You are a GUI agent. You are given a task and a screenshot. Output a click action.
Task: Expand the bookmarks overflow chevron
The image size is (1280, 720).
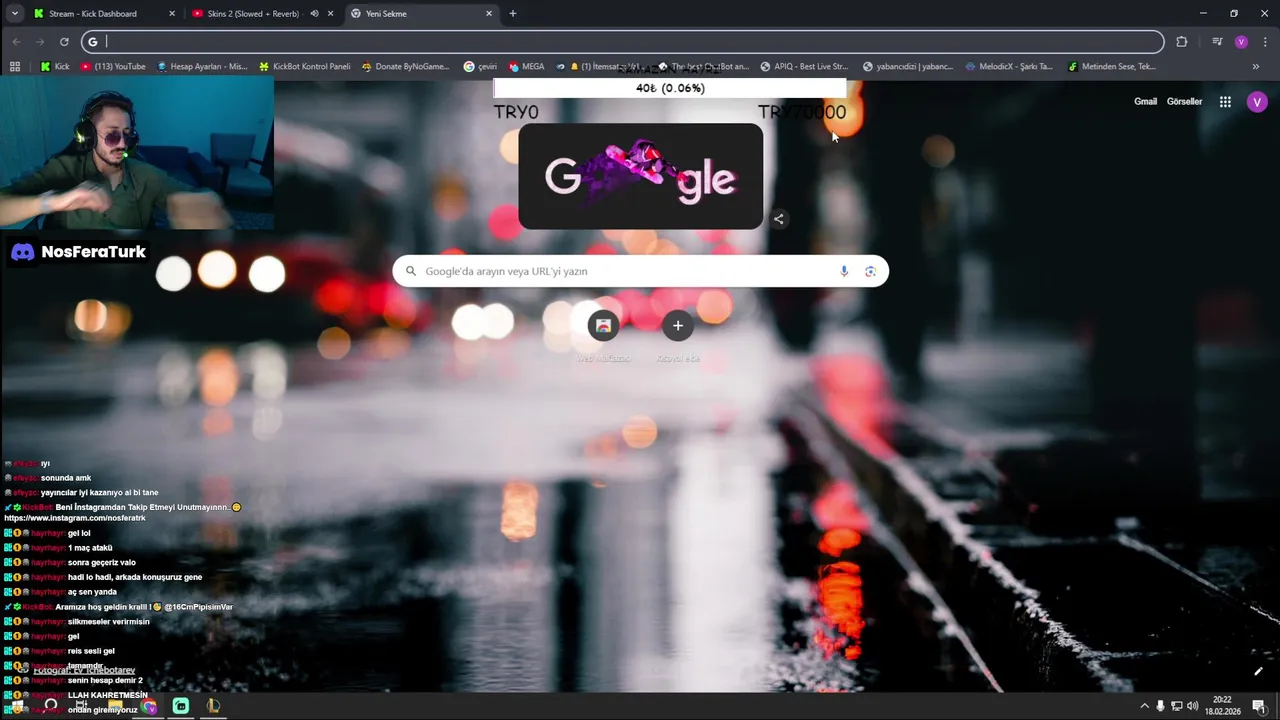(1256, 67)
